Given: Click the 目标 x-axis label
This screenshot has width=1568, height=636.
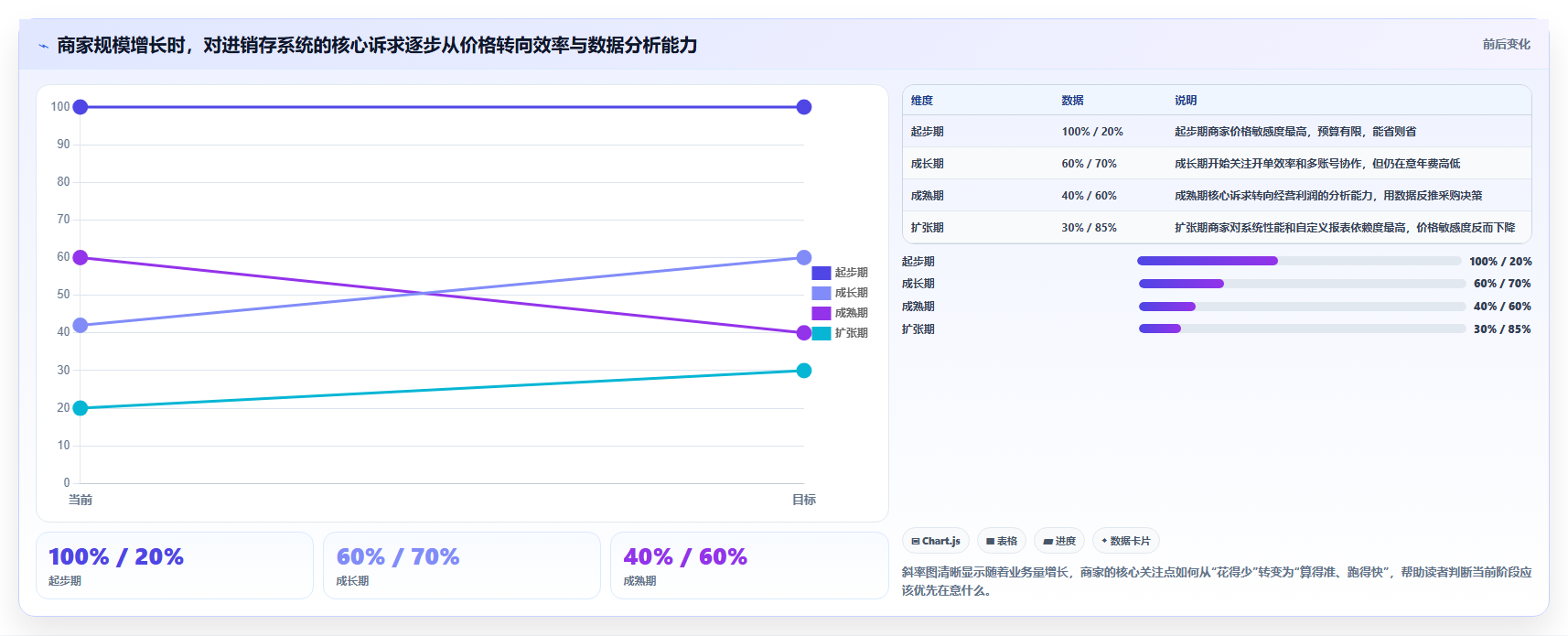Looking at the screenshot, I should pyautogui.click(x=804, y=500).
